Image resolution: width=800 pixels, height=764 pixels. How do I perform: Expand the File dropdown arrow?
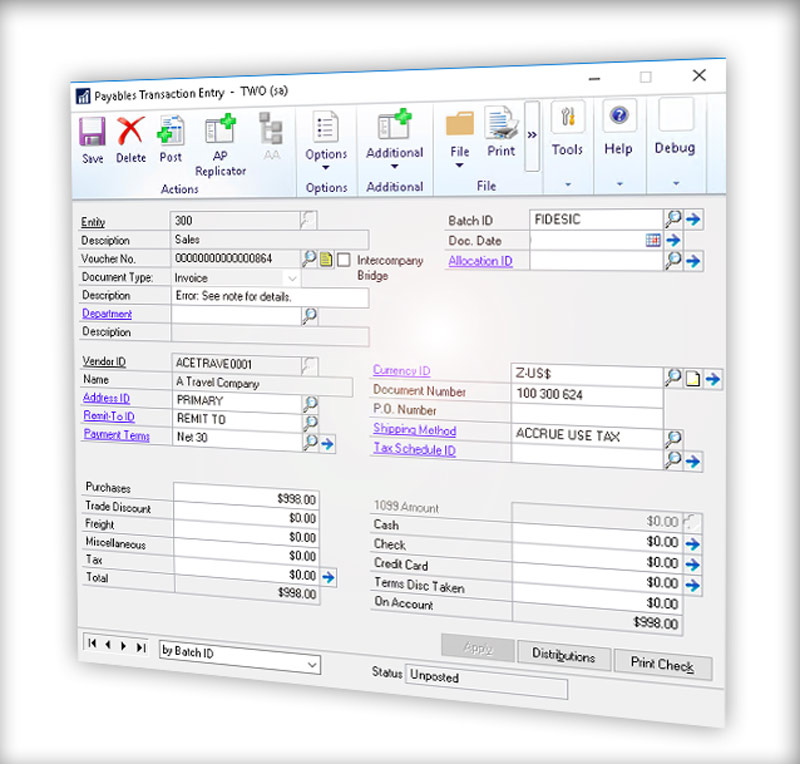coord(459,165)
